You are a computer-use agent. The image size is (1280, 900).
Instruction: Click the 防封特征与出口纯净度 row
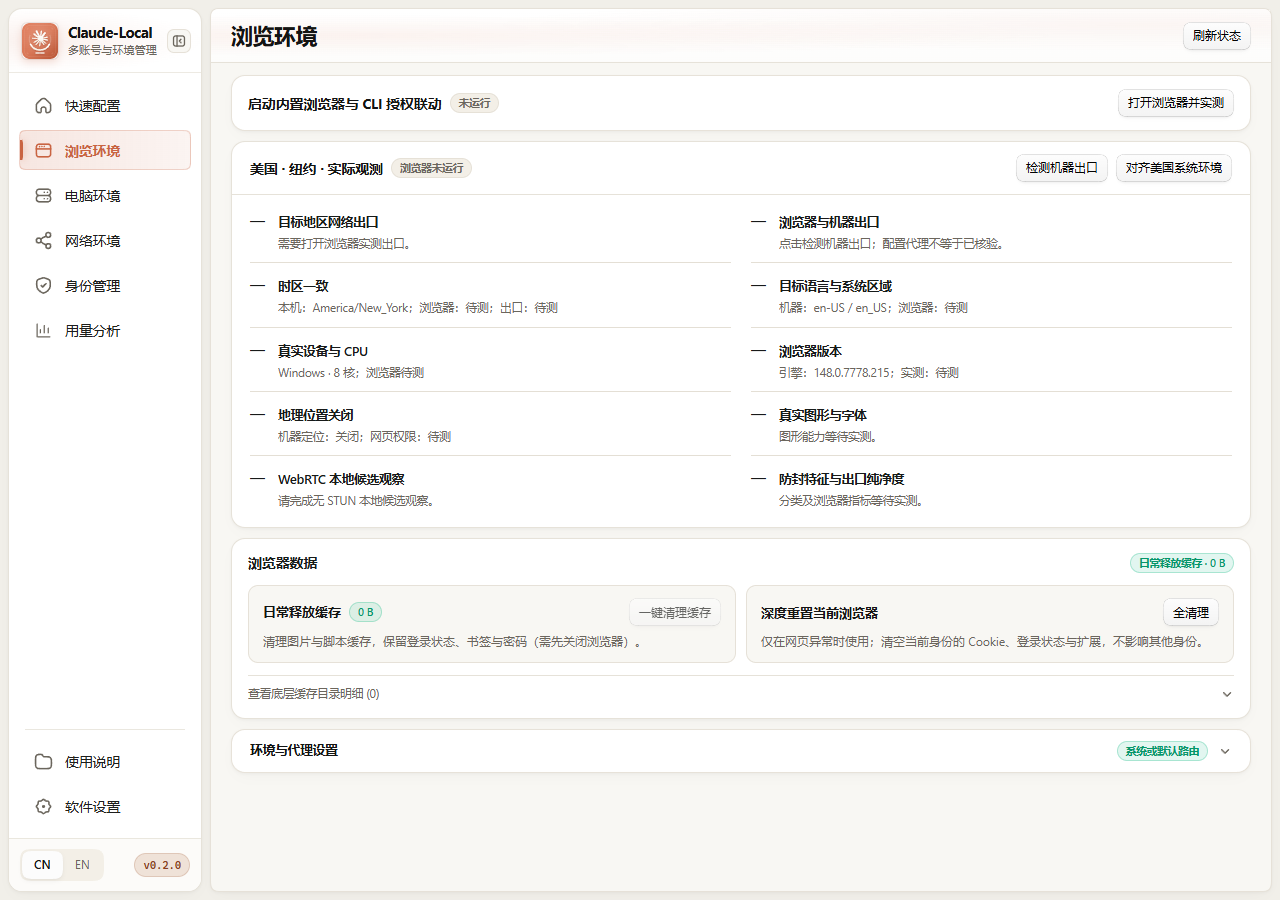991,489
